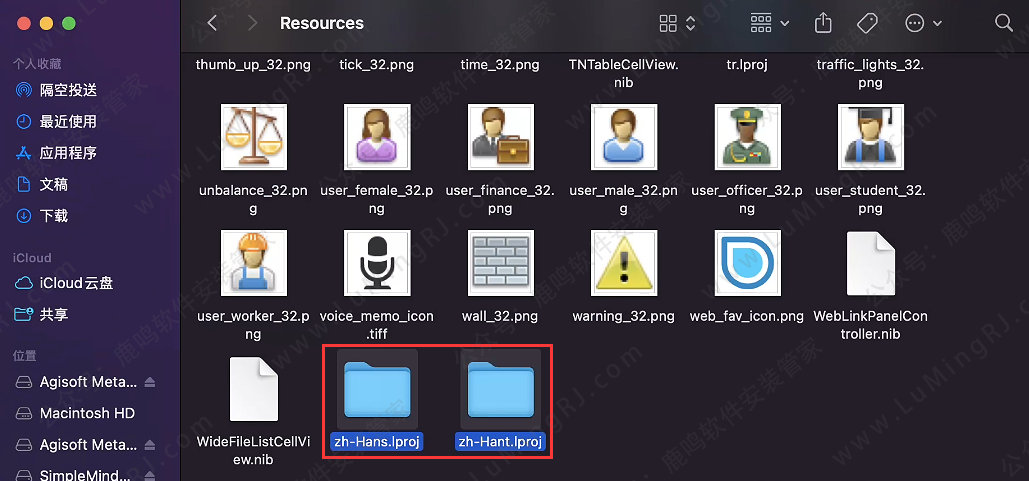Screen dimensions: 1029x481
Task: Go back with the left chevron
Action: coord(212,22)
